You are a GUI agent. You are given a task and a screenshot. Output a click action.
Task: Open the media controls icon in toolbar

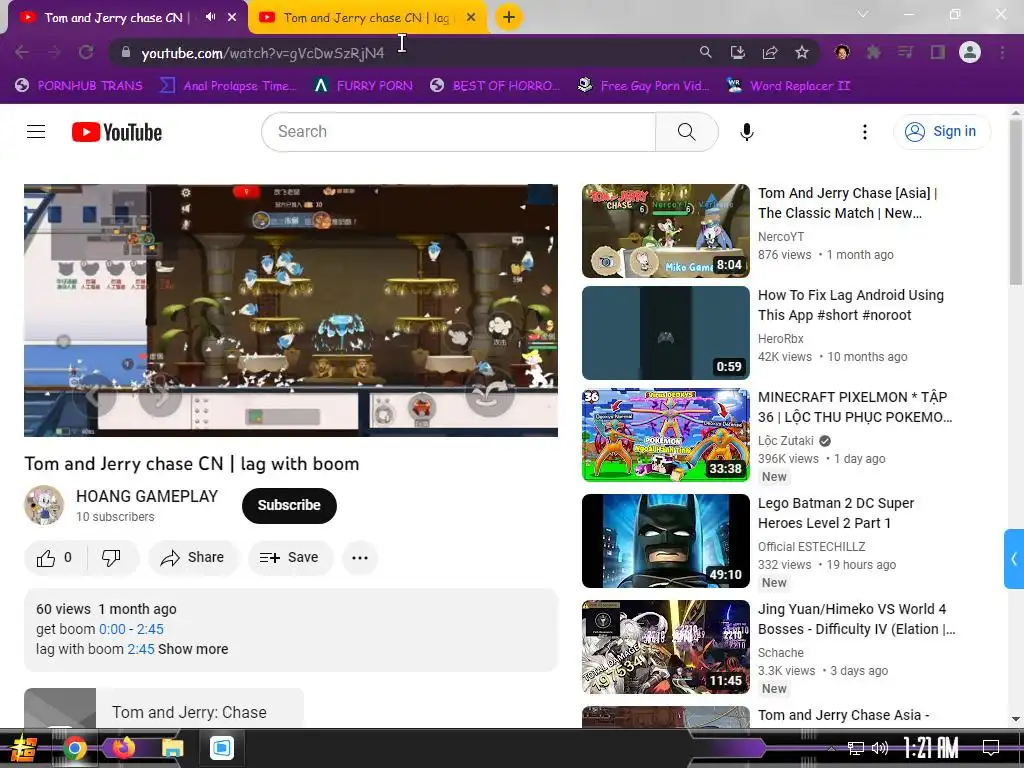point(906,52)
